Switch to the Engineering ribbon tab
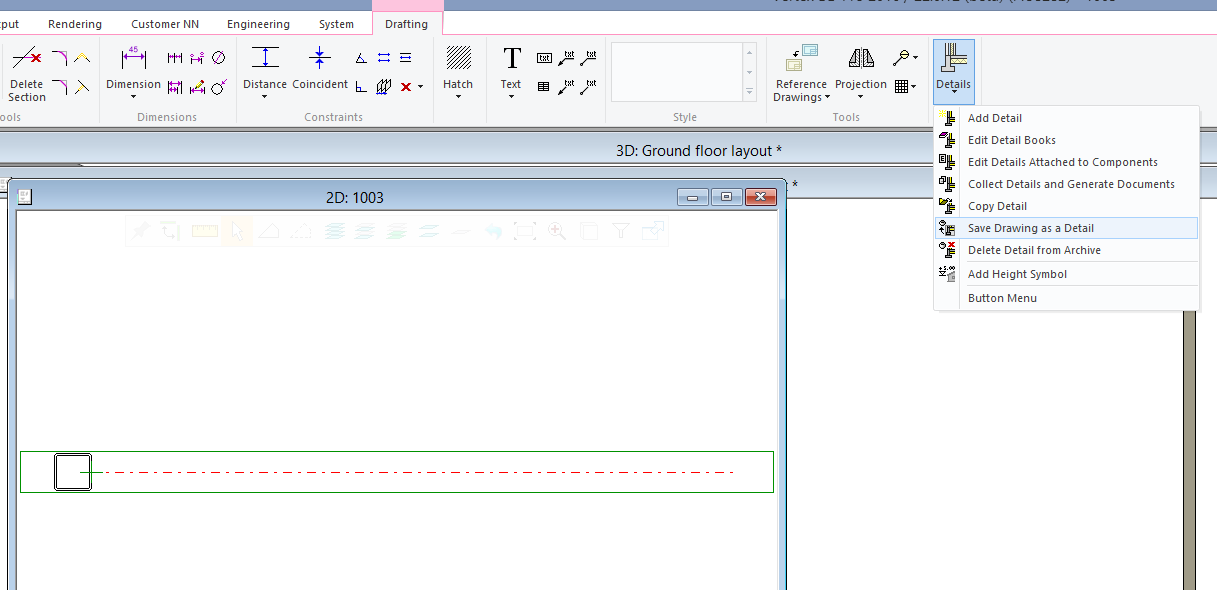 [258, 24]
